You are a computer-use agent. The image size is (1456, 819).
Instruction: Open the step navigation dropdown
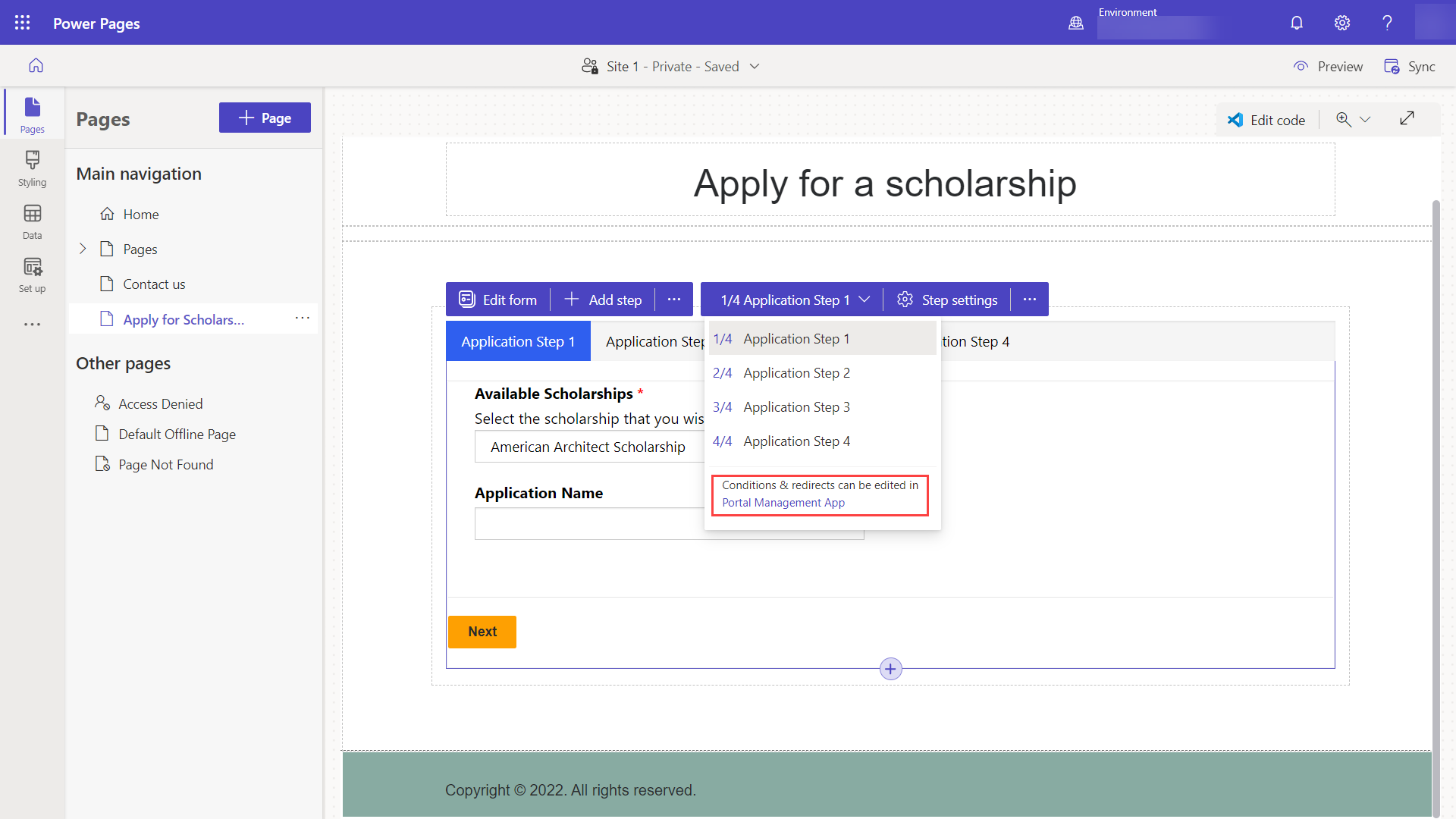[x=793, y=299]
